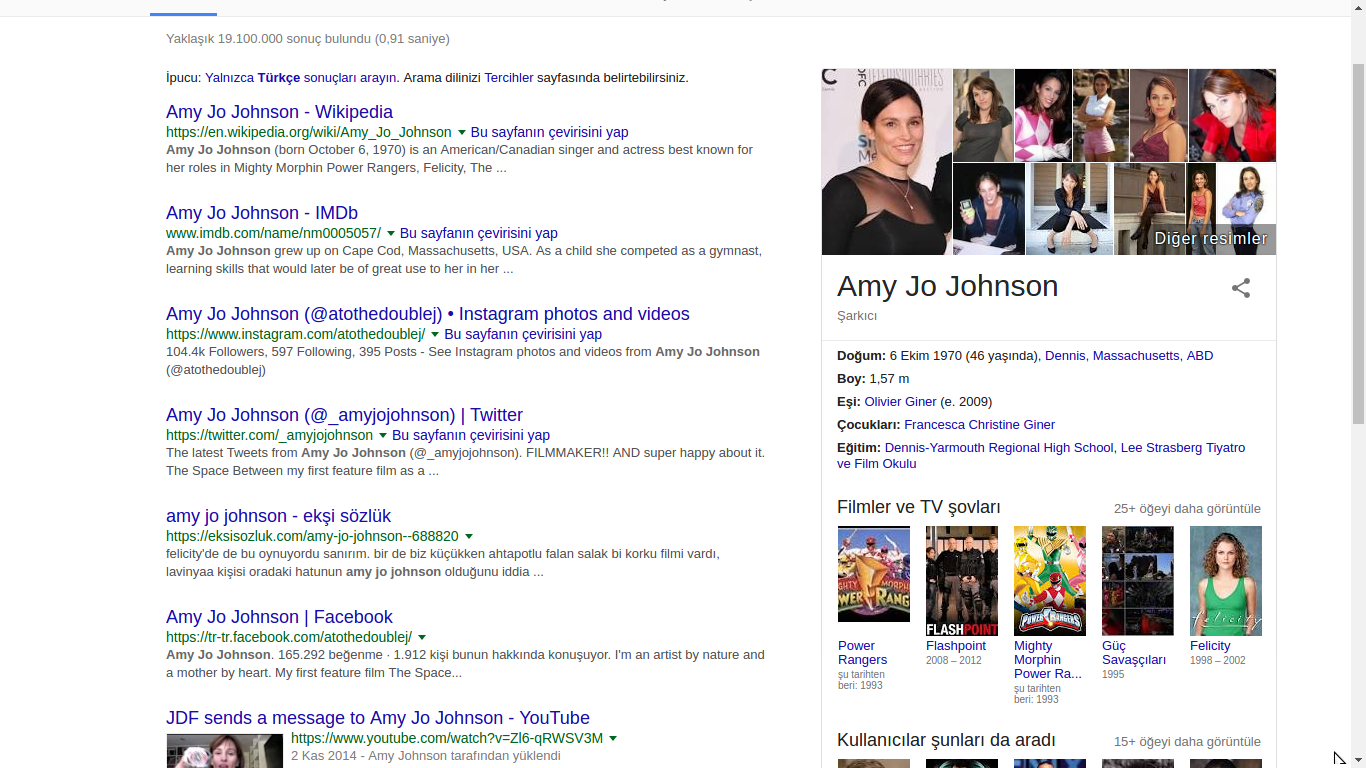1366x768 pixels.
Task: Expand the arrow next to the eksisozluk URL
Action: point(469,537)
